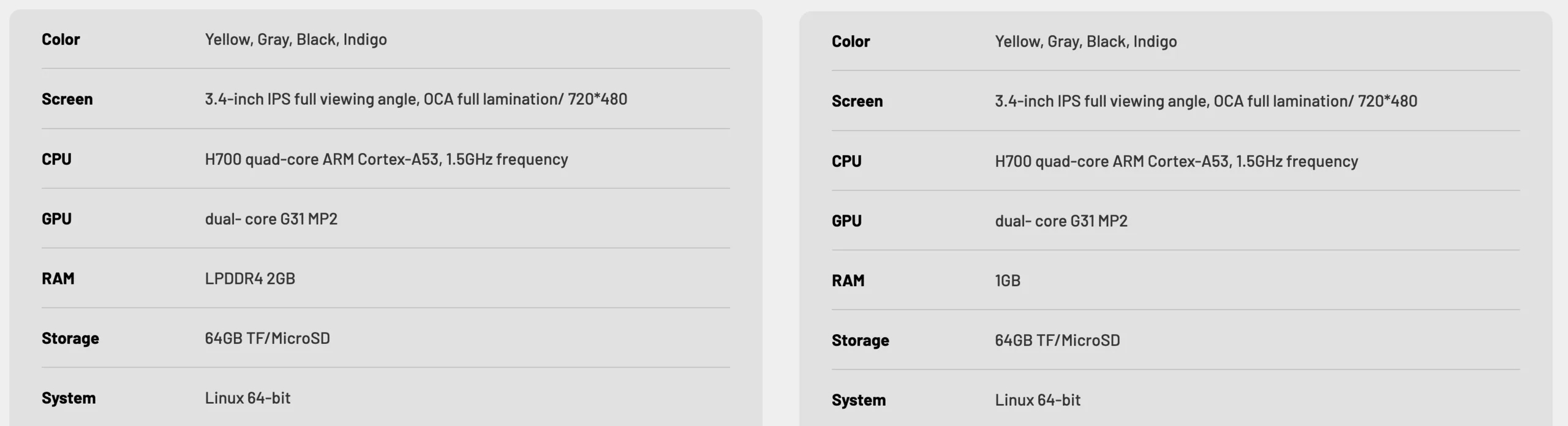The width and height of the screenshot is (1568, 426).
Task: Click the System label in right table
Action: (858, 400)
